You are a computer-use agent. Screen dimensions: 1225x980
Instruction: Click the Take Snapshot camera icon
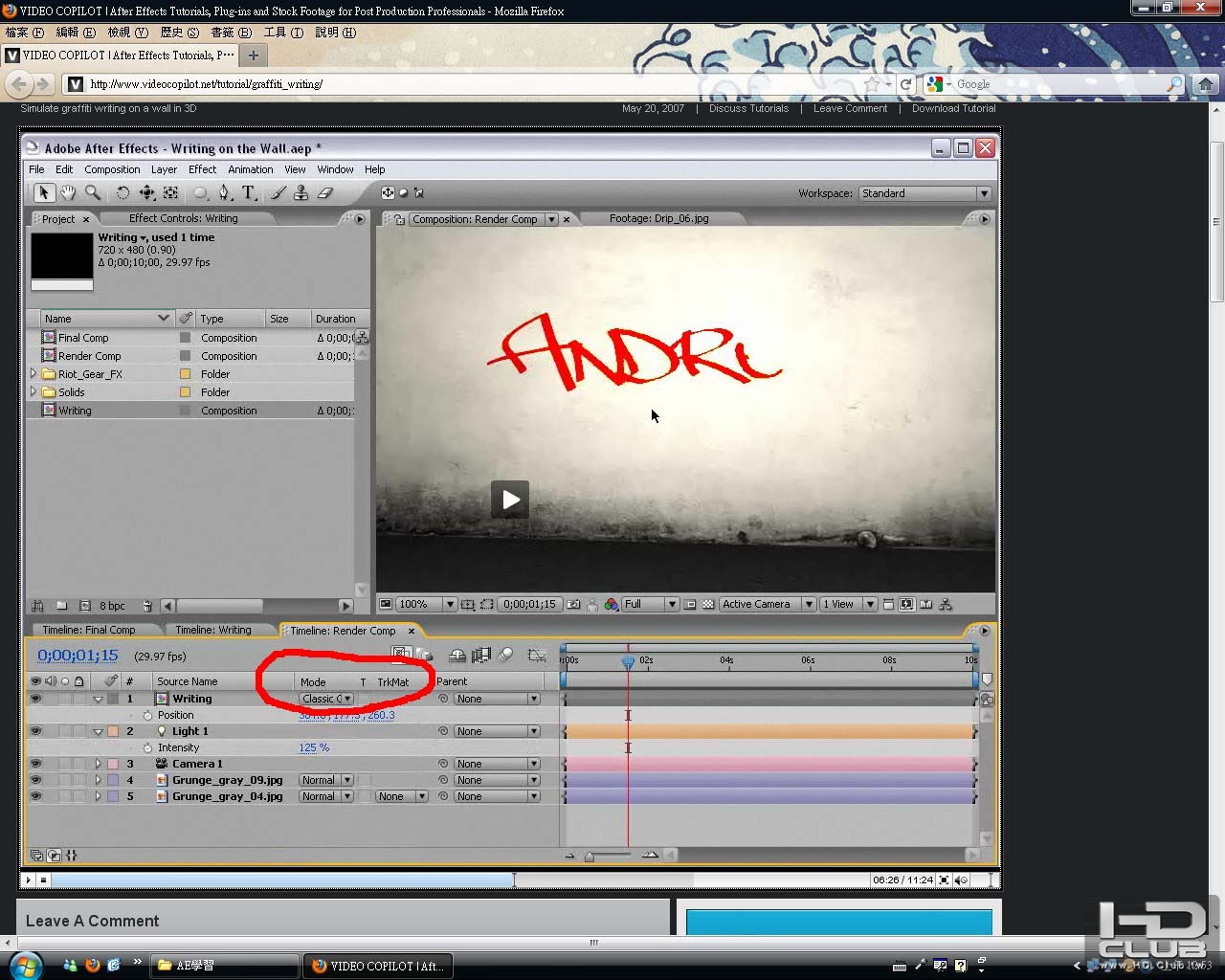[573, 604]
